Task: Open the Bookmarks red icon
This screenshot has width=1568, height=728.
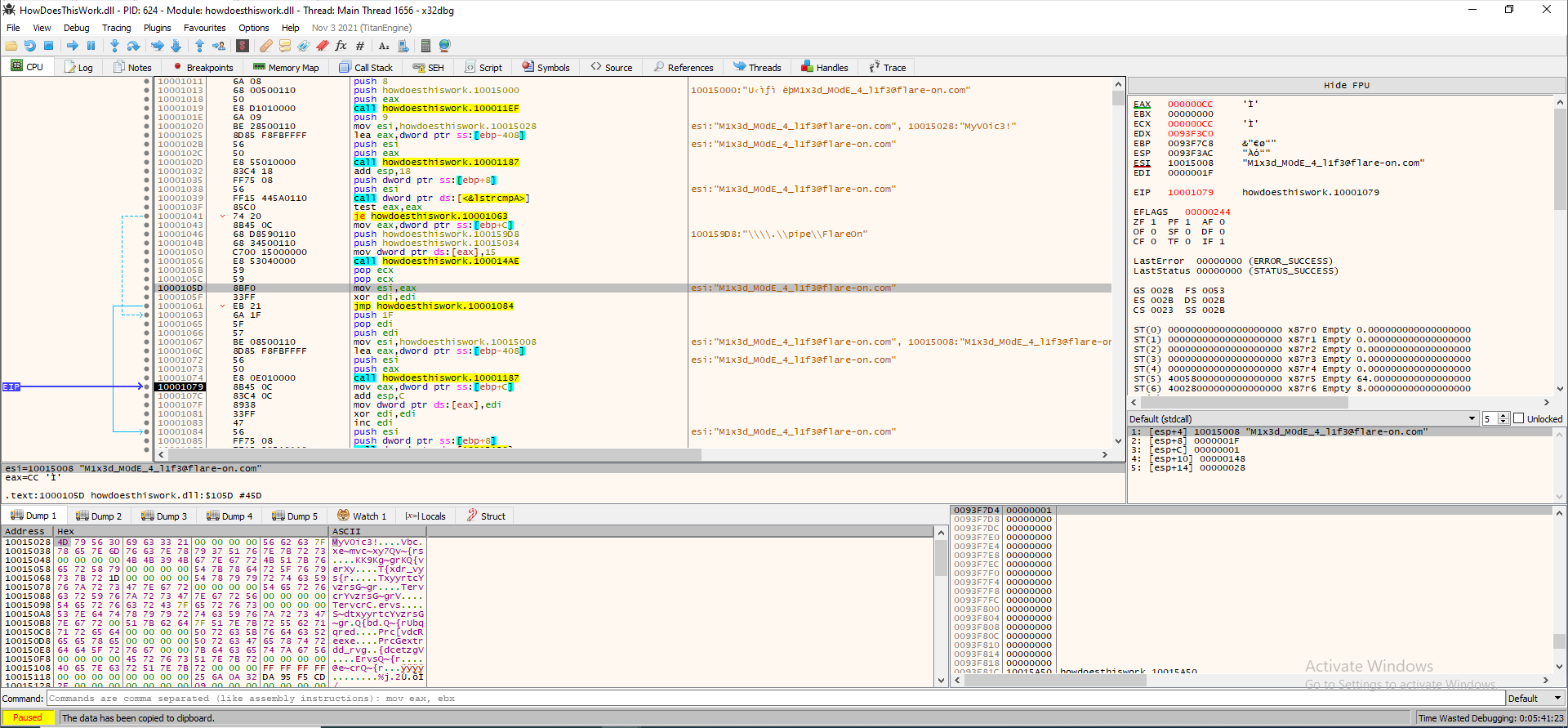Action: [323, 46]
